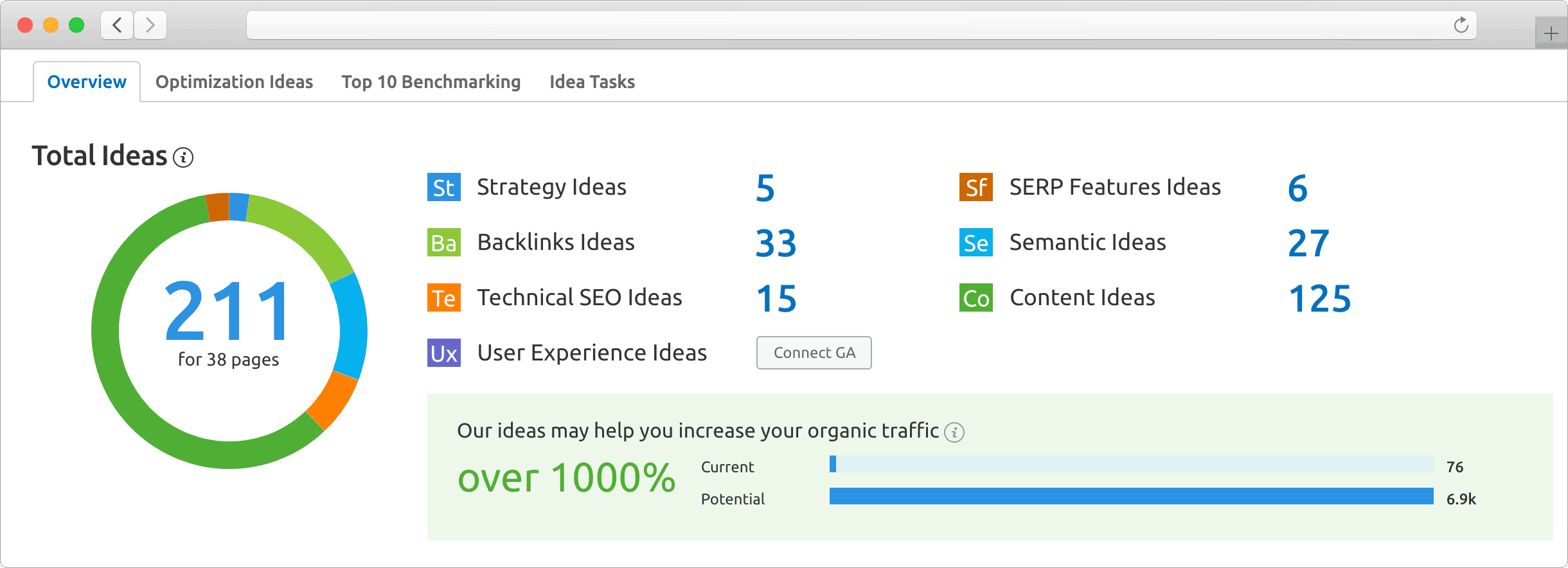This screenshot has height=568, width=1568.
Task: Click the Se Semantic Ideas icon
Action: 976,242
